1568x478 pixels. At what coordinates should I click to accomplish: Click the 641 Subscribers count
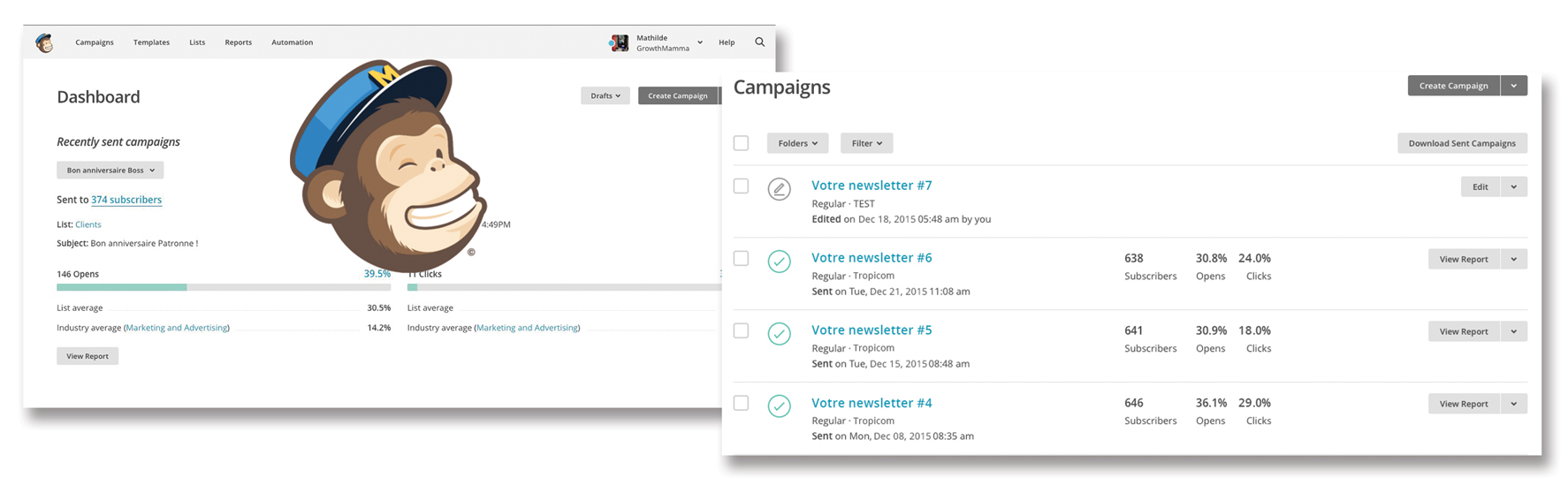tap(1134, 330)
